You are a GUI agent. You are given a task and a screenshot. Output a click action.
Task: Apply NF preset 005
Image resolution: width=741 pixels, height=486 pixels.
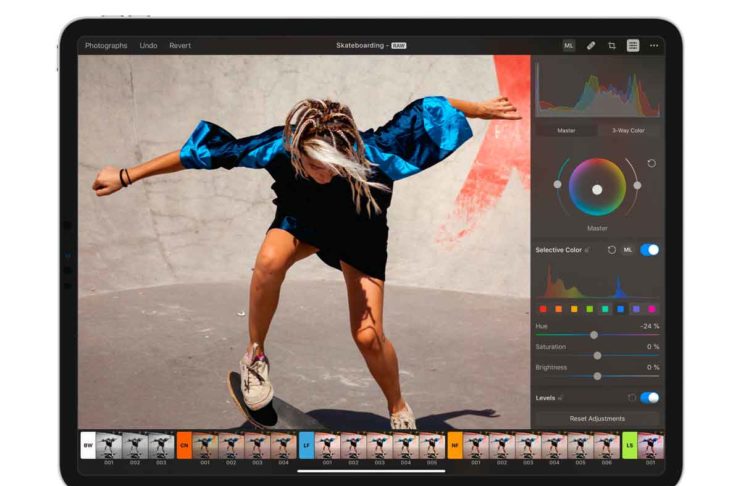click(581, 445)
